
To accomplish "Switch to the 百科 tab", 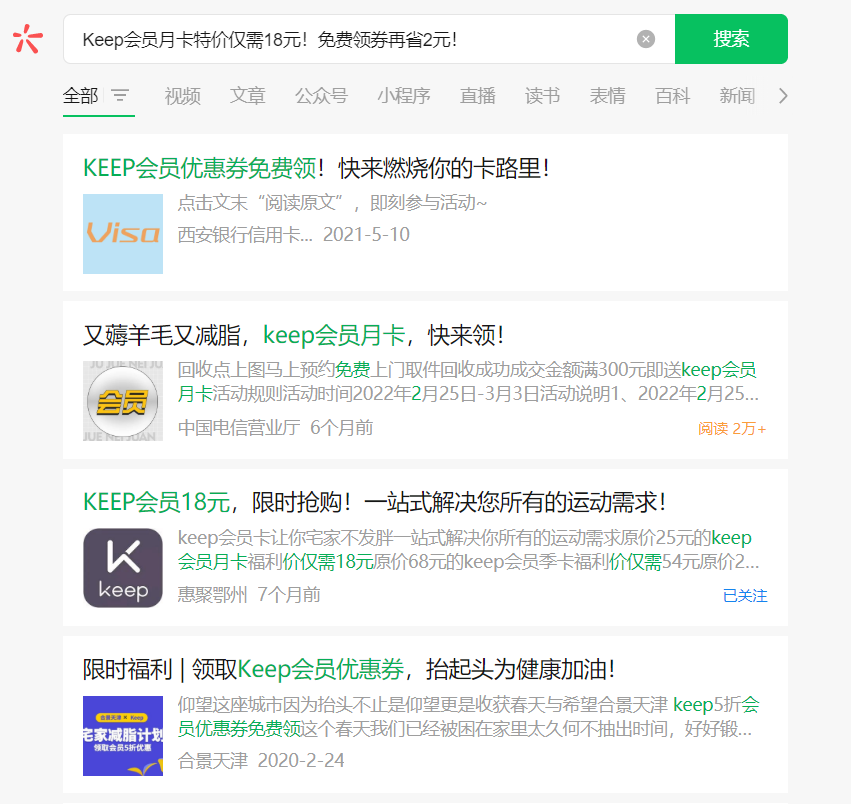I will 672,96.
